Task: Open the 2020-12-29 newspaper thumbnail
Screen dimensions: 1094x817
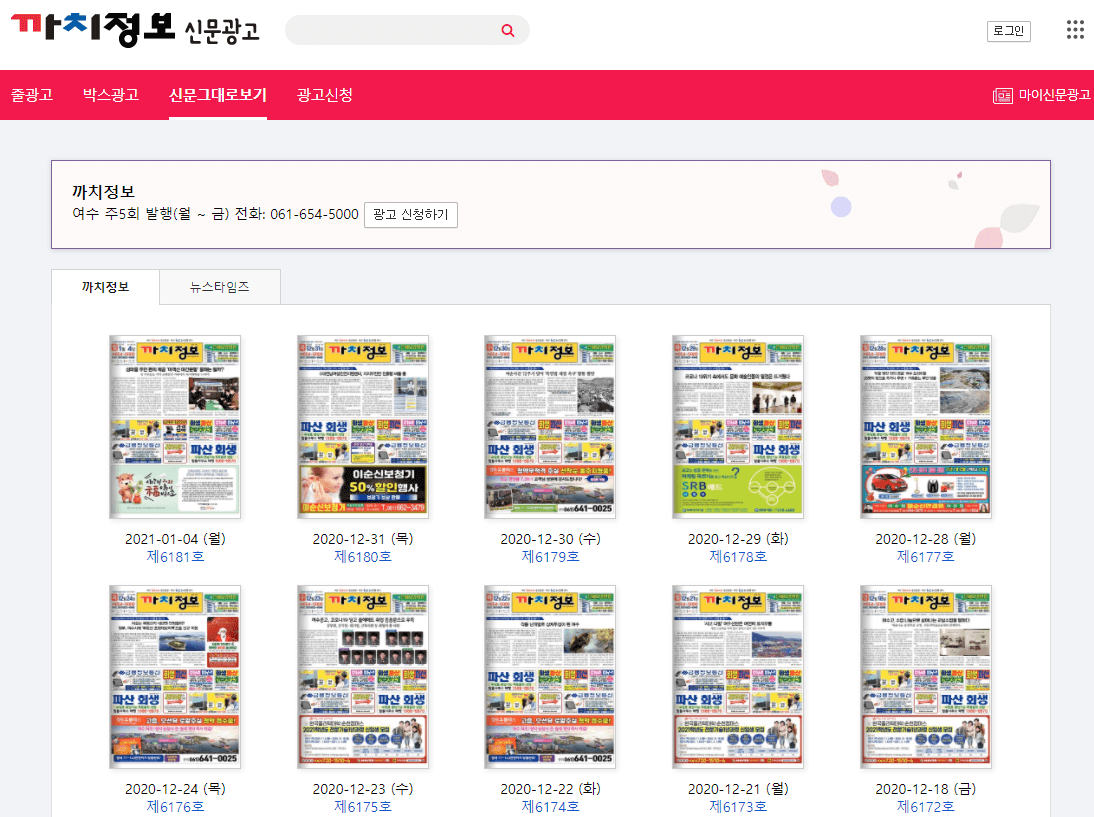Action: 737,427
